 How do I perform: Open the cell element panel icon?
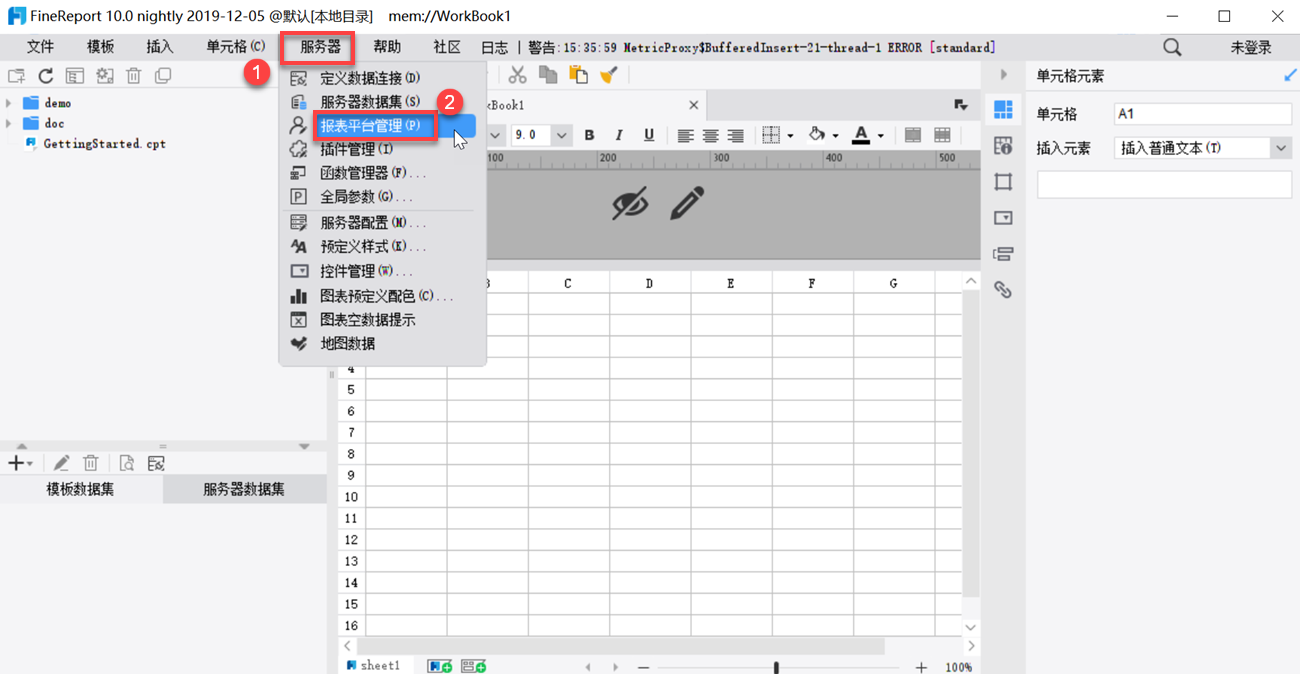click(x=1003, y=110)
